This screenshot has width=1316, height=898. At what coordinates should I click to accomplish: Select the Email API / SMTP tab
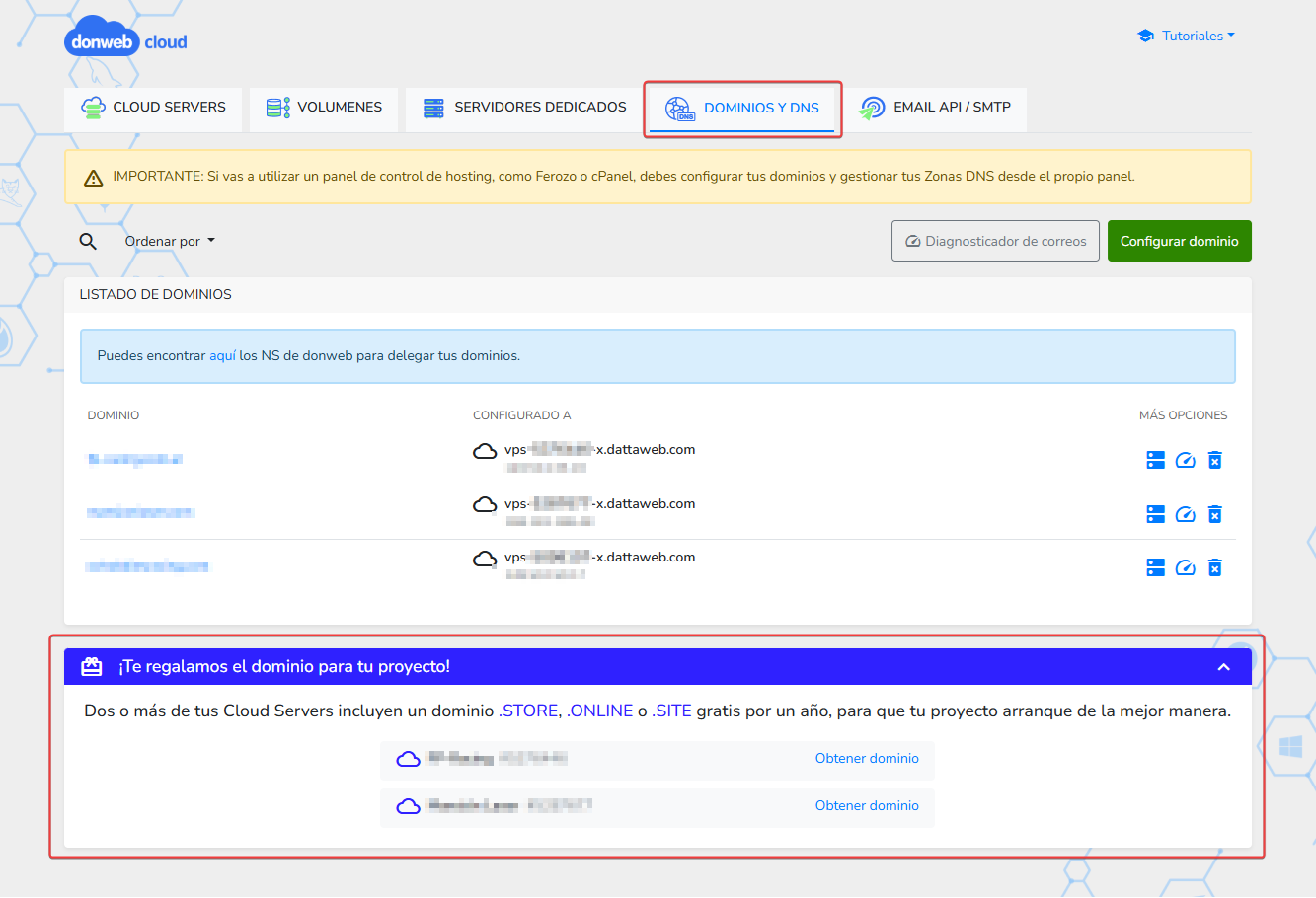pos(936,108)
